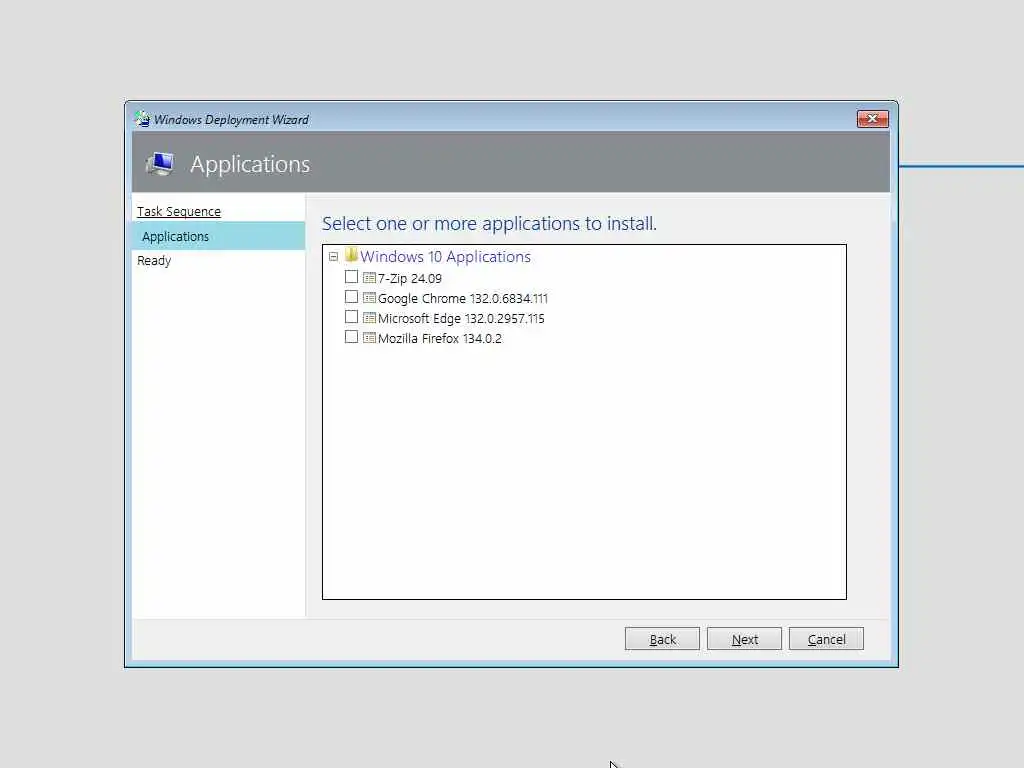1024x768 pixels.
Task: Select the Applications step in sidebar
Action: click(218, 236)
